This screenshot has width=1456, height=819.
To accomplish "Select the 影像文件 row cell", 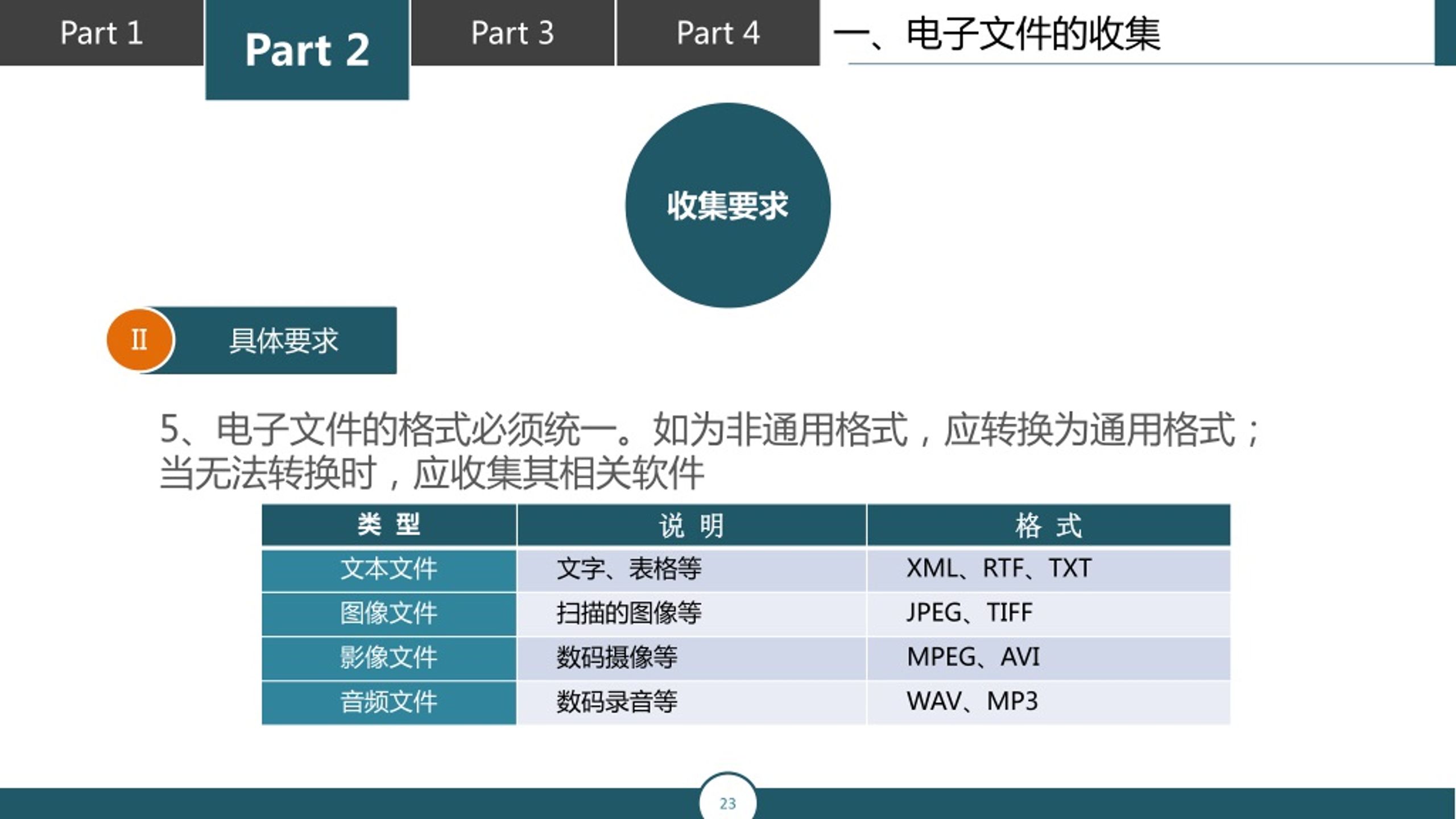I will tap(389, 658).
